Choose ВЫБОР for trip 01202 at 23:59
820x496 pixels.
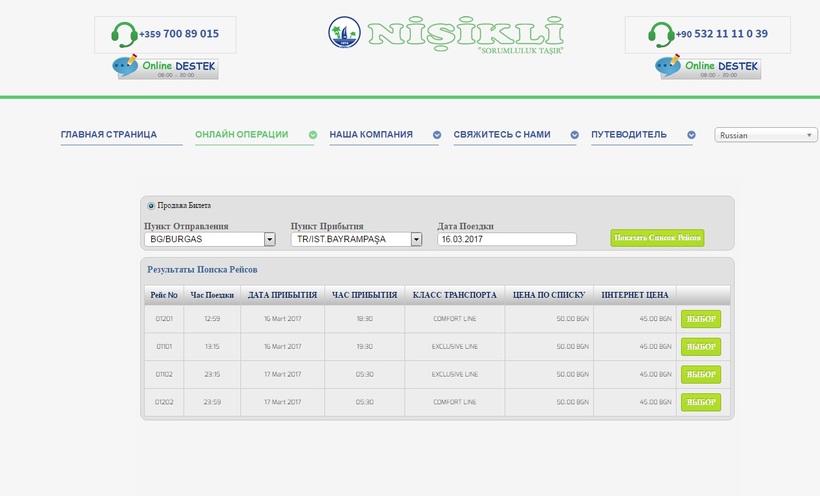[x=700, y=402]
